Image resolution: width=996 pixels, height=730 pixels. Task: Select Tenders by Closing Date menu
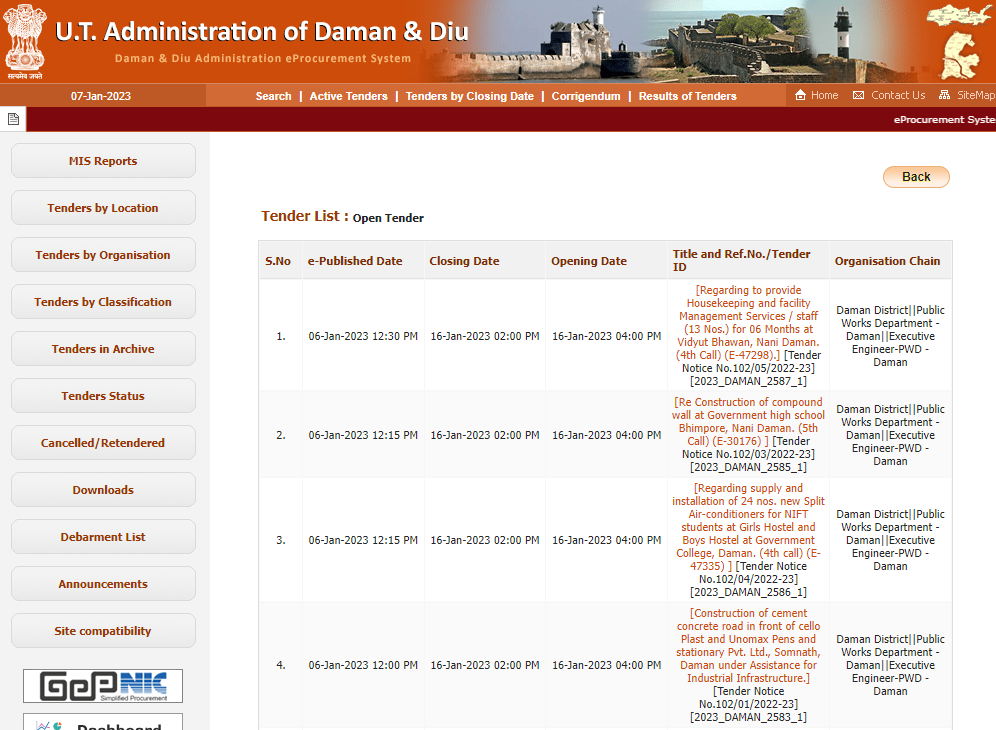469,96
